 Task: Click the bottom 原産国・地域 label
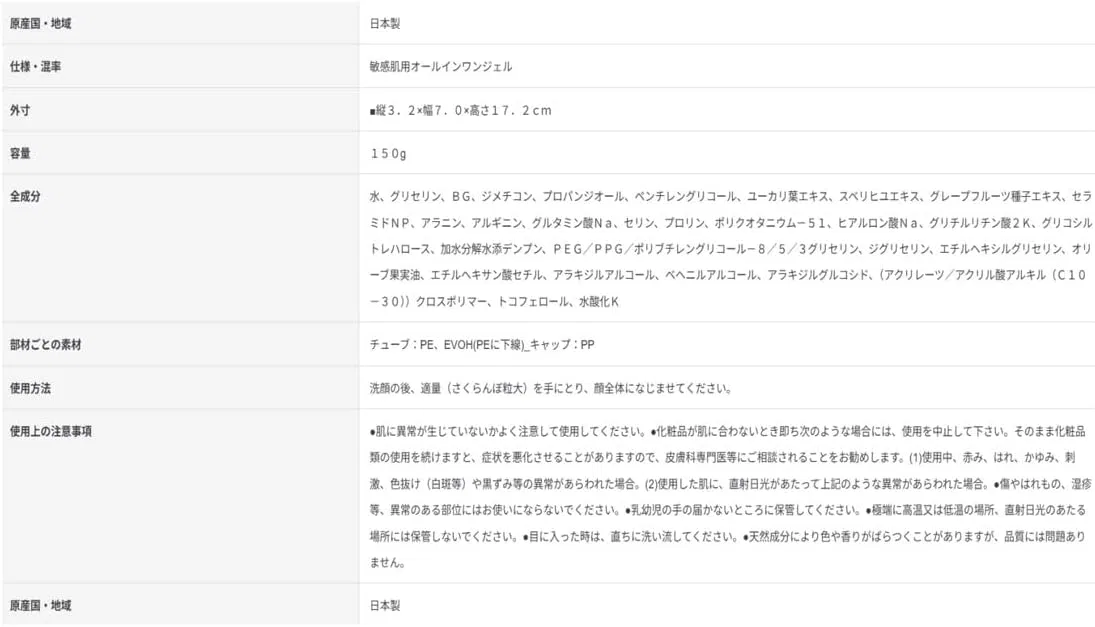click(41, 606)
